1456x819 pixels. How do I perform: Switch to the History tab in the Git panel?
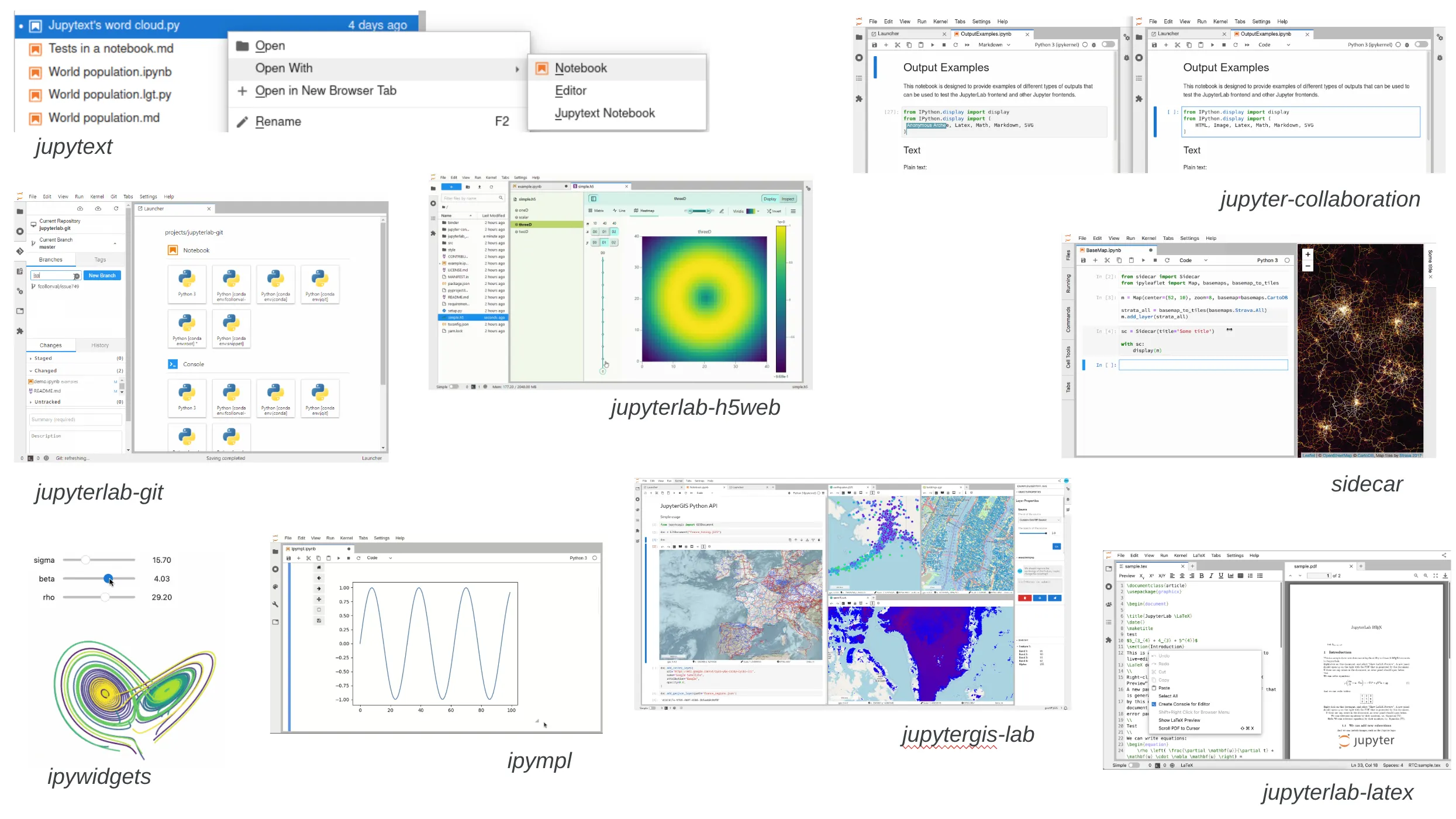point(101,345)
